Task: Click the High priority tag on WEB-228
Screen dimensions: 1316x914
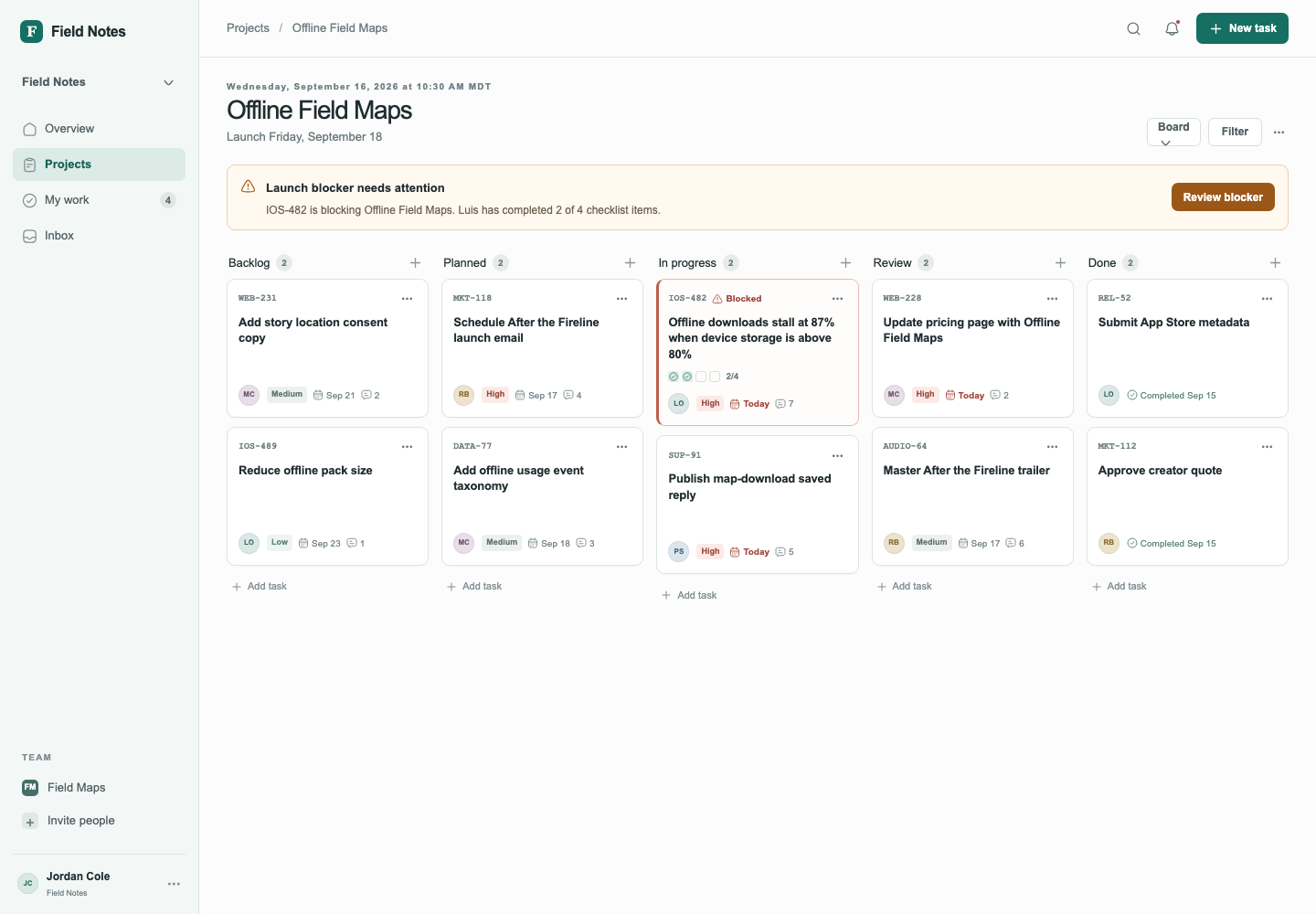Action: pyautogui.click(x=925, y=395)
